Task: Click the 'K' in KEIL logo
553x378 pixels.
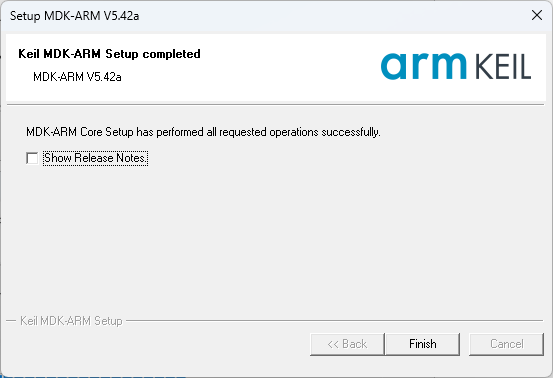Action: click(x=482, y=66)
